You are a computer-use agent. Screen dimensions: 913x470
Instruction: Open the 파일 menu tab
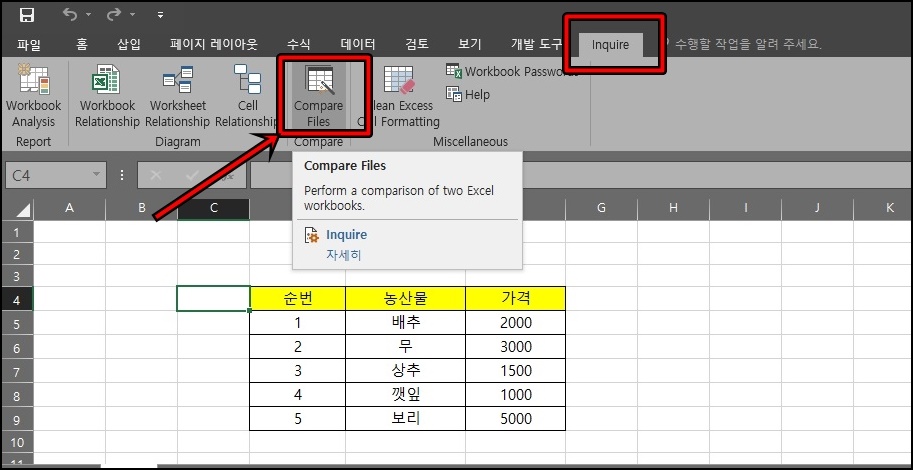click(29, 44)
